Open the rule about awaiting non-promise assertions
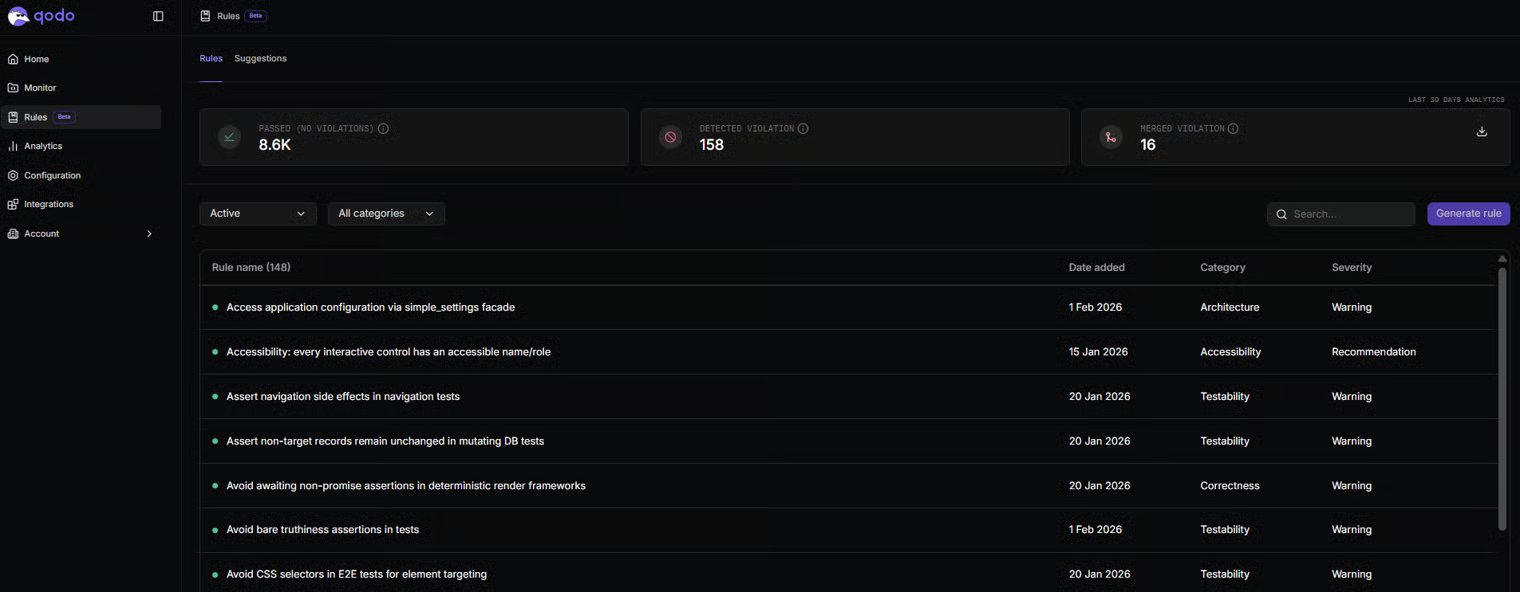This screenshot has height=592, width=1520. 406,485
